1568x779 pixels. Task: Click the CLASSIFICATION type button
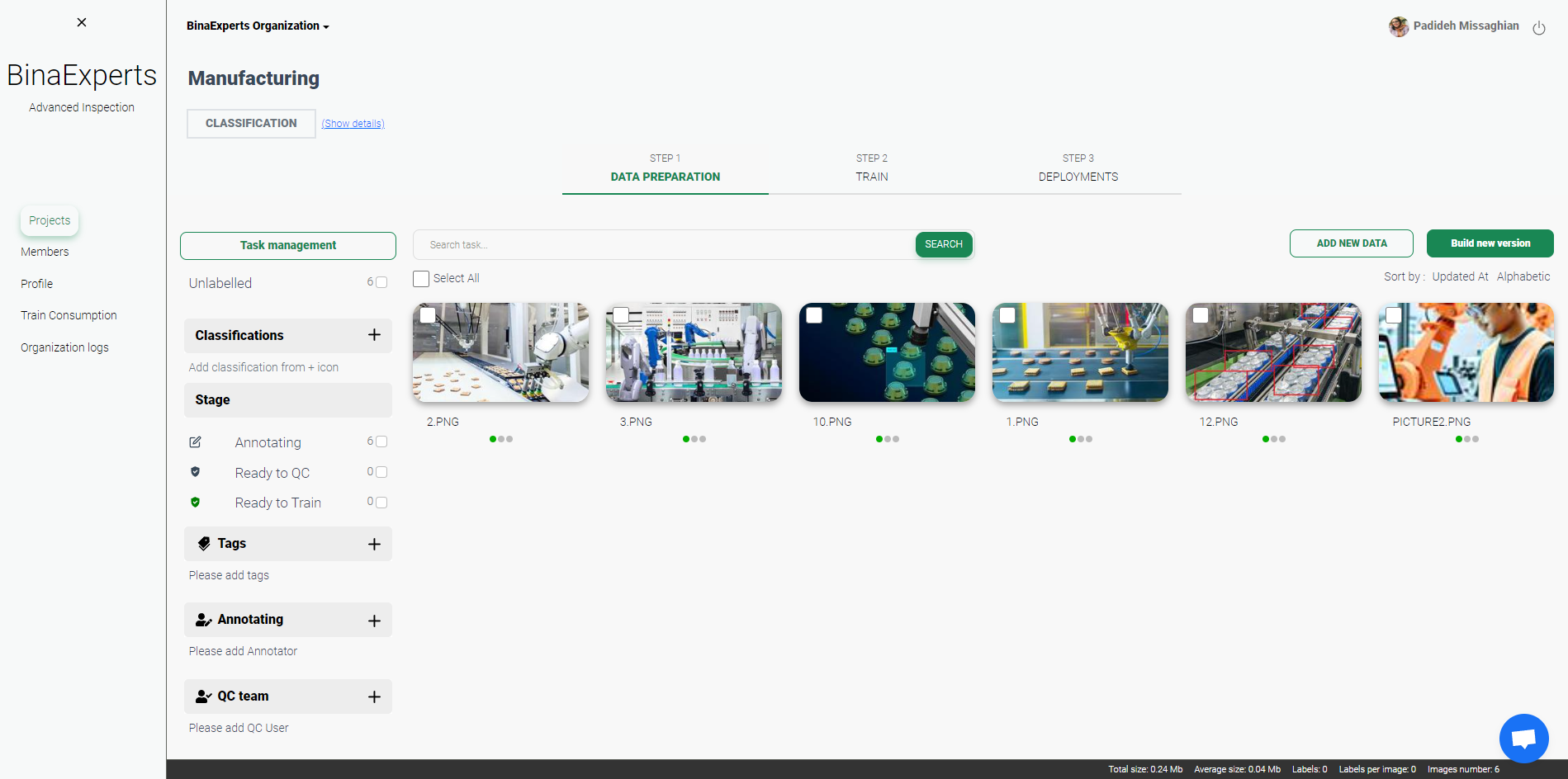251,124
